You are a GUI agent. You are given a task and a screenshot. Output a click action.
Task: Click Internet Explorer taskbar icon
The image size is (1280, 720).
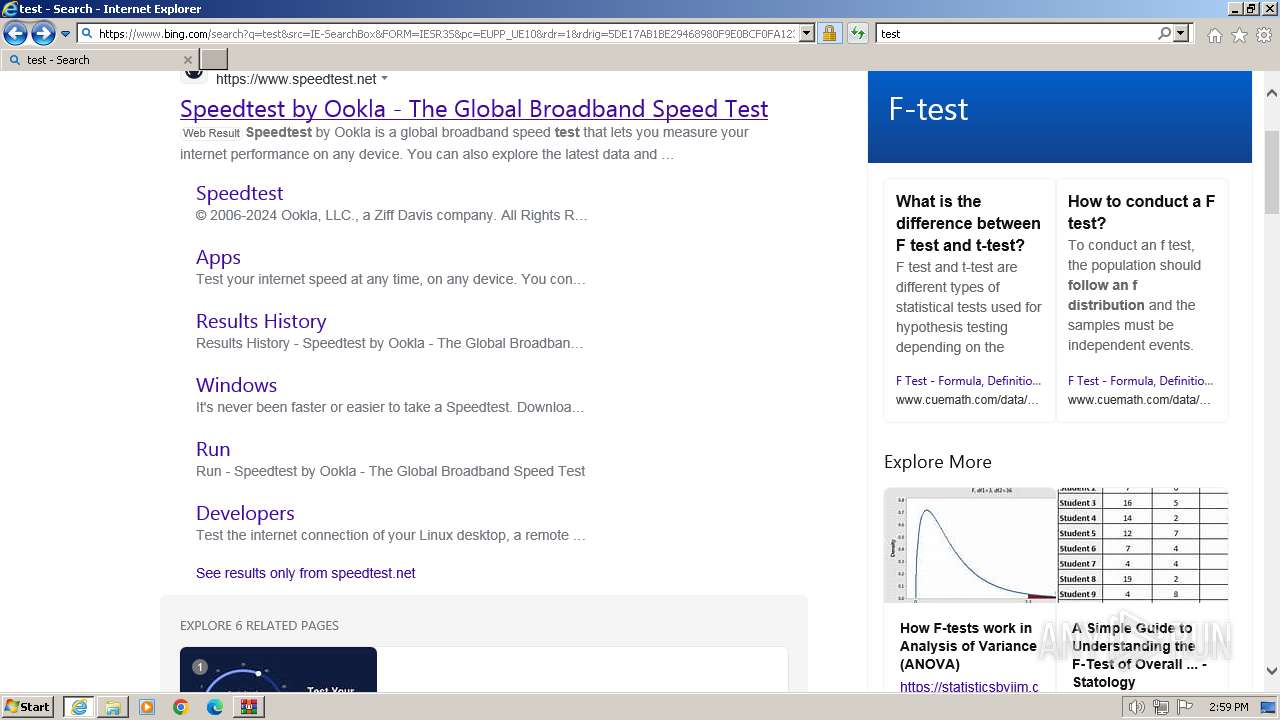click(x=78, y=707)
